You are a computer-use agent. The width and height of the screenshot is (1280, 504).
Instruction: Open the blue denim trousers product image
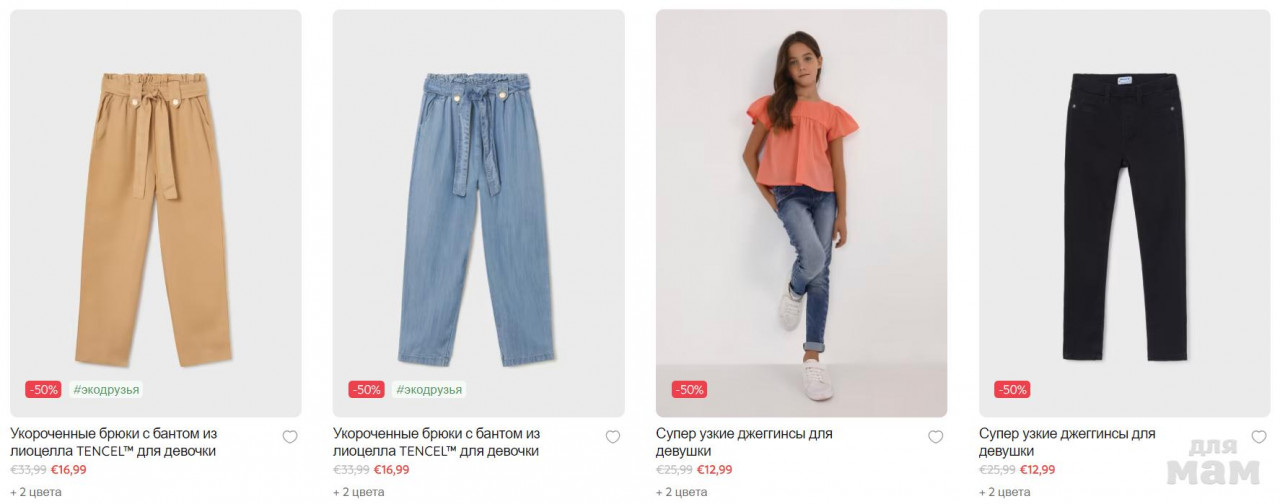[479, 213]
